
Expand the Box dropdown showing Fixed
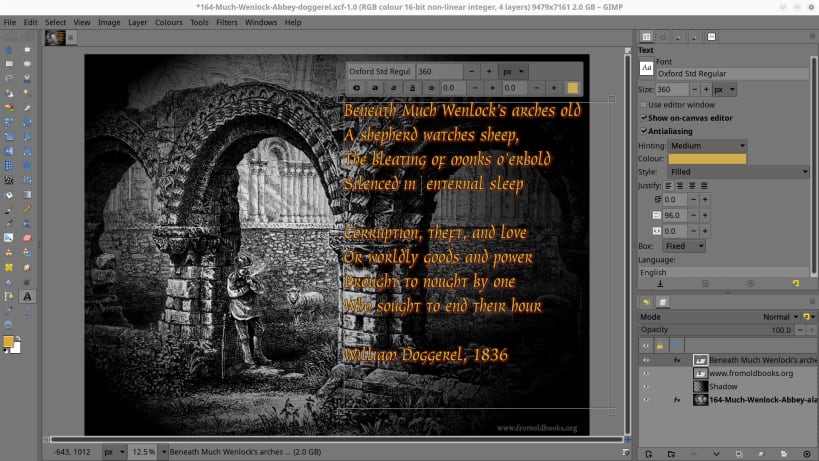tap(684, 246)
